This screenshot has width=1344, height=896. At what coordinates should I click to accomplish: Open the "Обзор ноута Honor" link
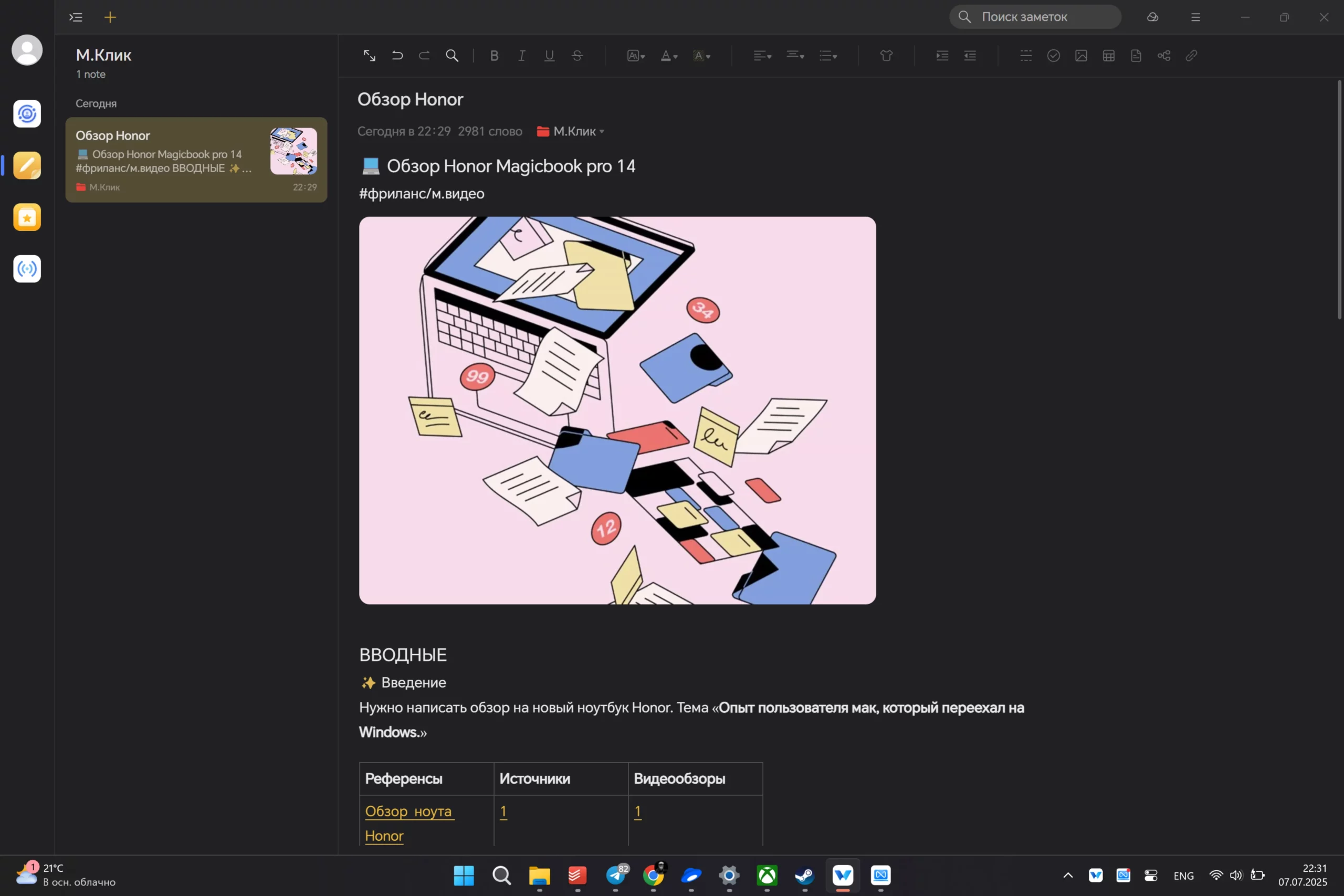pos(408,811)
